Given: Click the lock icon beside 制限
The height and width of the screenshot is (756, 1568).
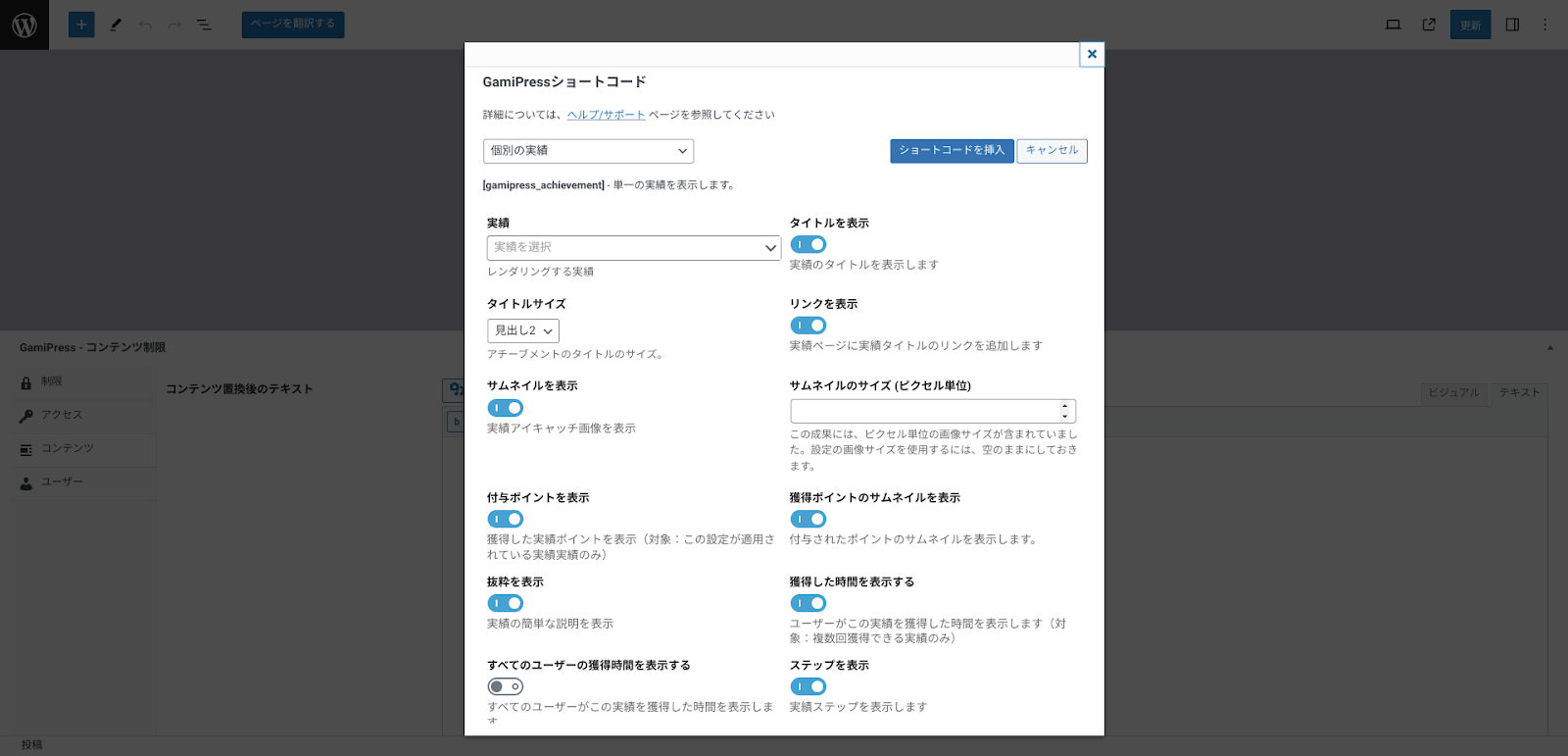Looking at the screenshot, I should point(26,382).
